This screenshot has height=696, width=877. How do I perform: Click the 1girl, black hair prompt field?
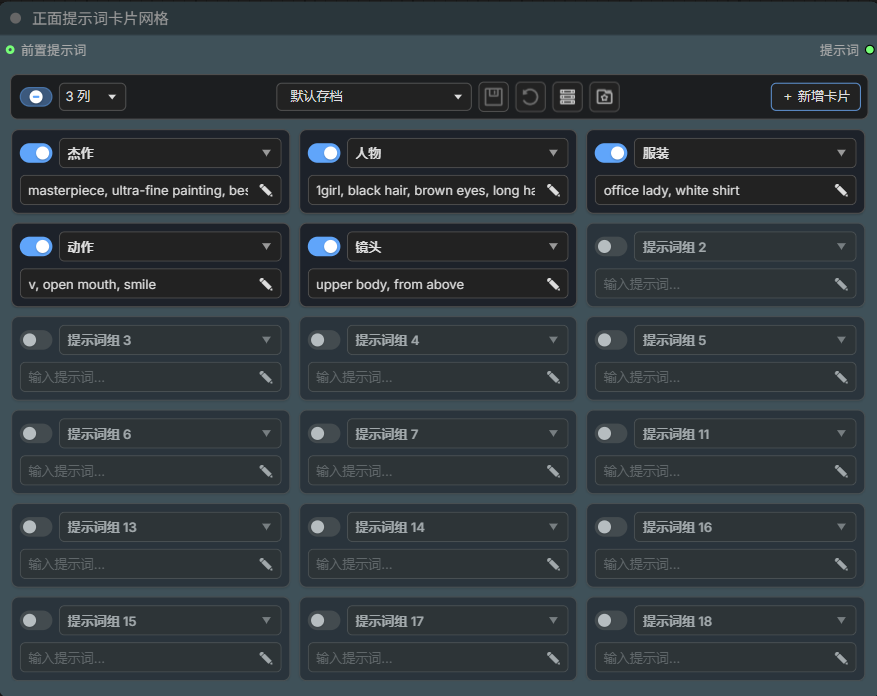(x=438, y=190)
